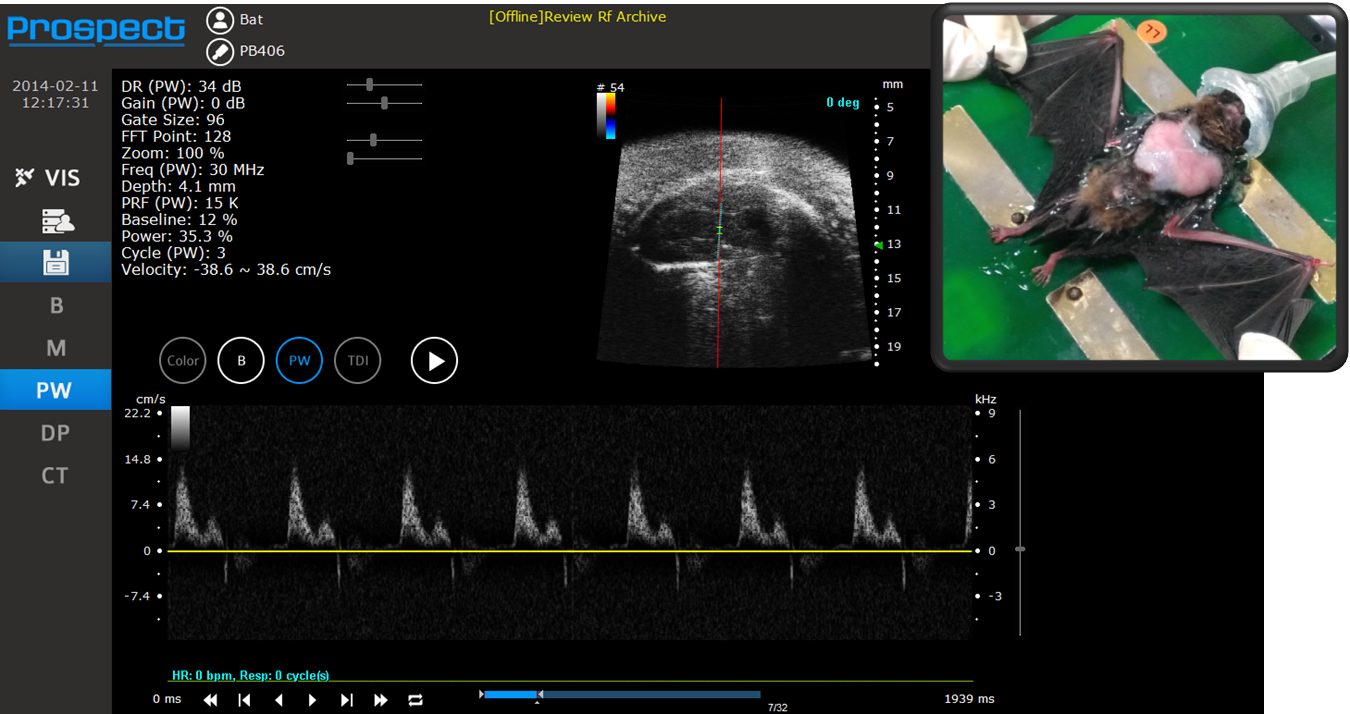This screenshot has height=714, width=1350.
Task: Click the probe icon next to PB406
Action: pos(218,51)
